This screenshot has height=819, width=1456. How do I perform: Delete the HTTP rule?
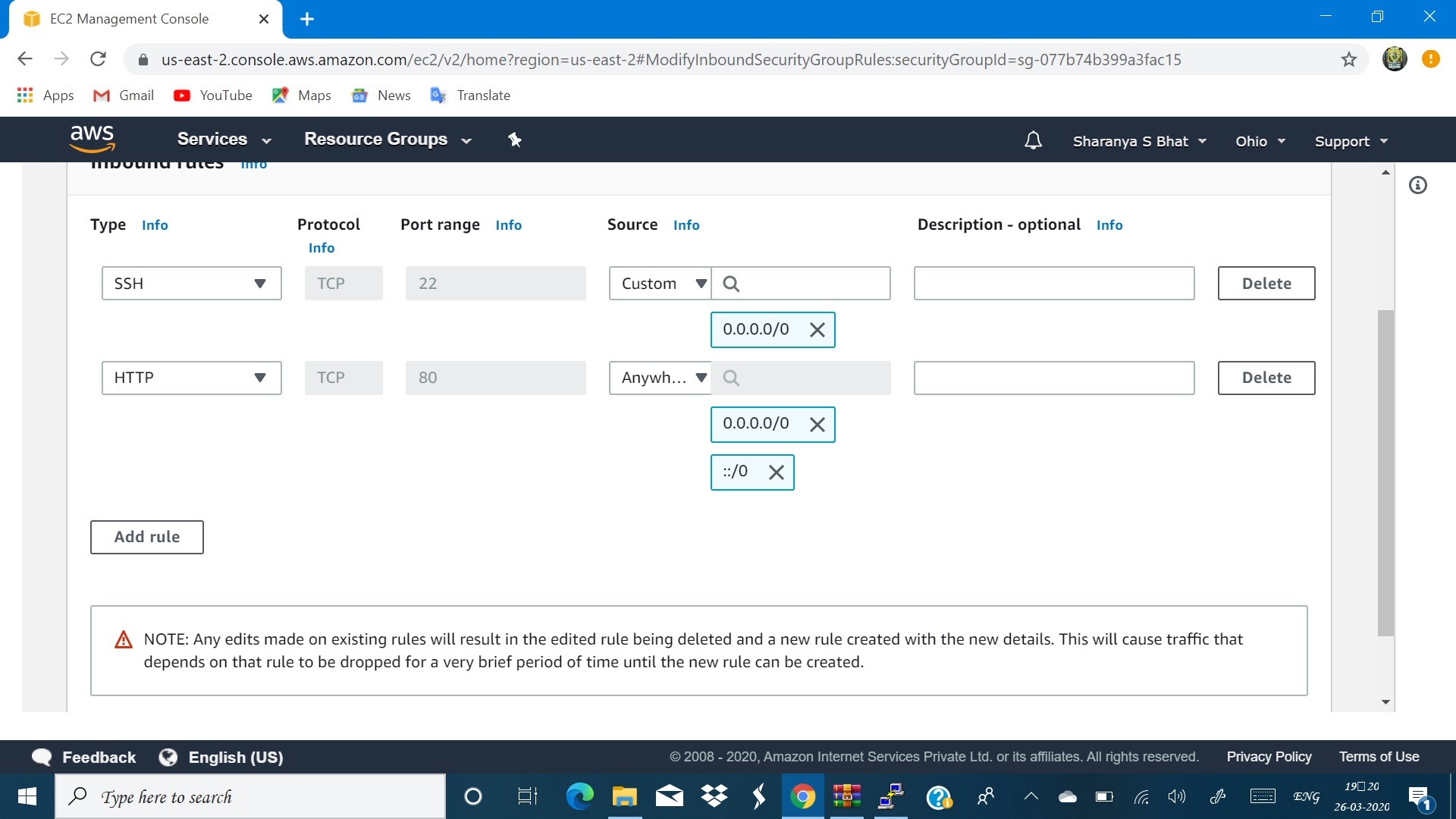[1266, 378]
